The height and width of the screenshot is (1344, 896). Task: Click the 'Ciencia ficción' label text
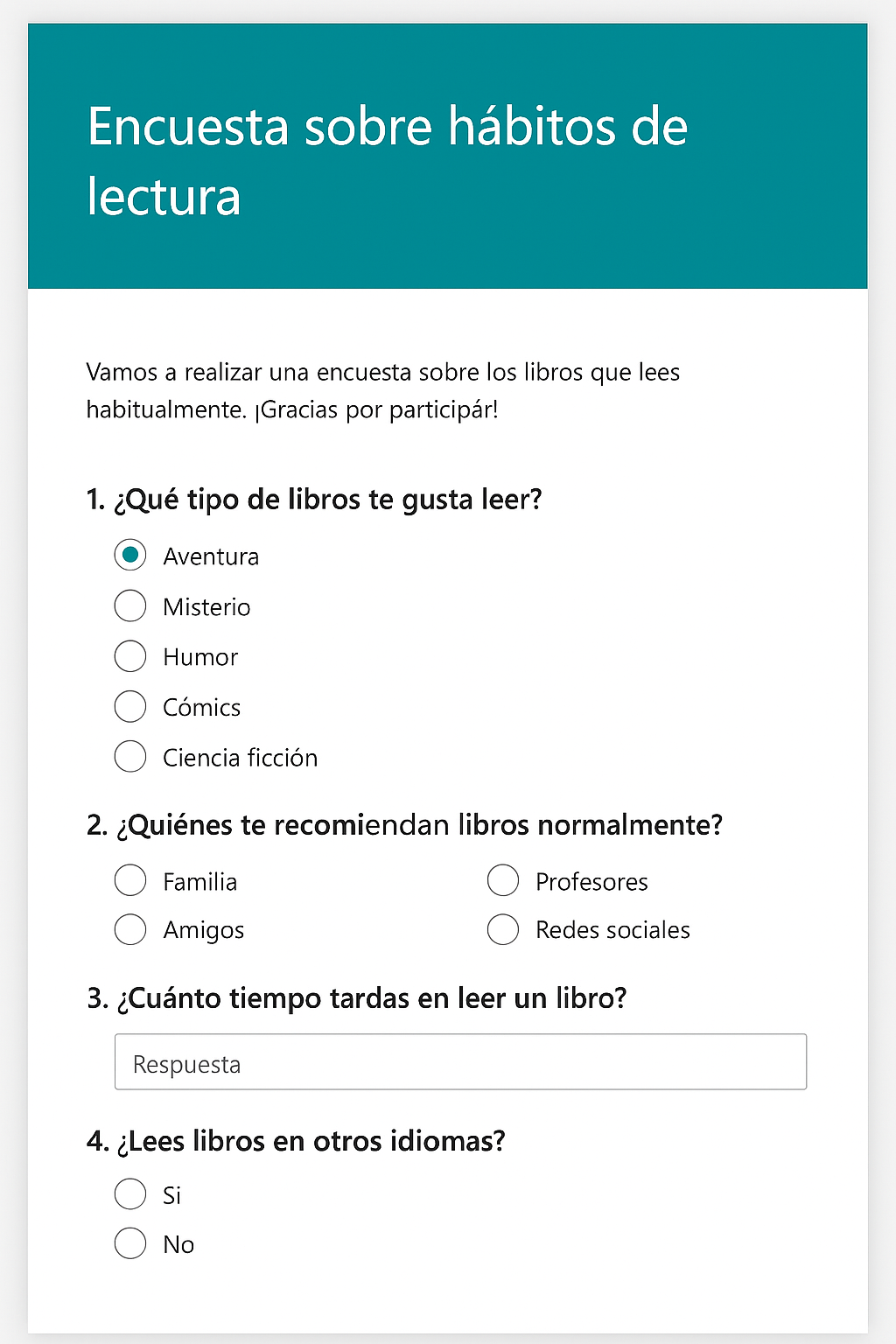click(240, 758)
